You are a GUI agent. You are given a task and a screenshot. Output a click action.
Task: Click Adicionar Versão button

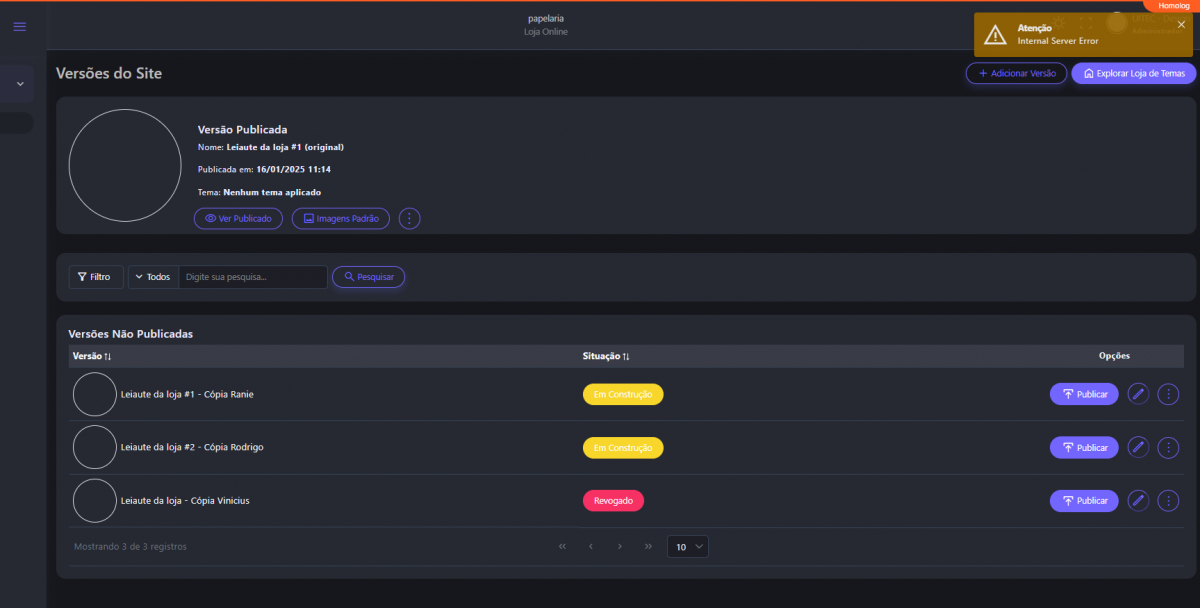point(1016,73)
